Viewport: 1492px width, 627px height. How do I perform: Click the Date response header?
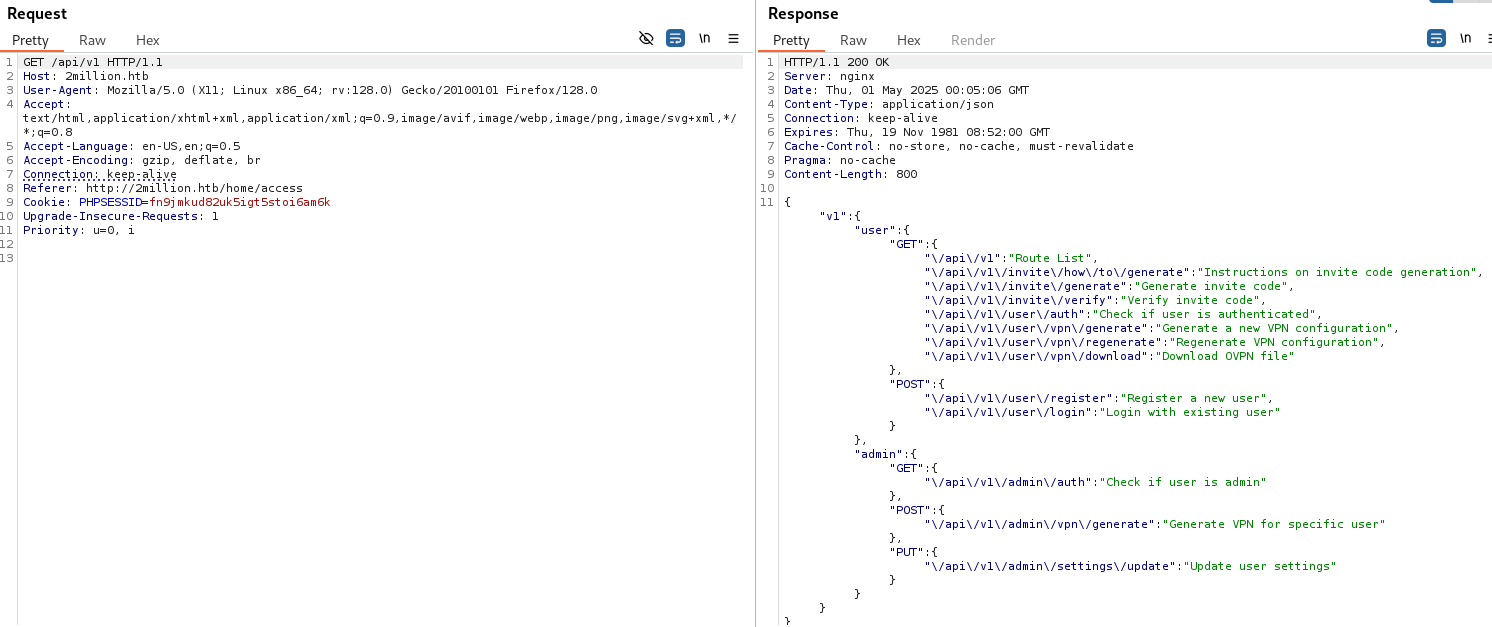pyautogui.click(x=906, y=90)
